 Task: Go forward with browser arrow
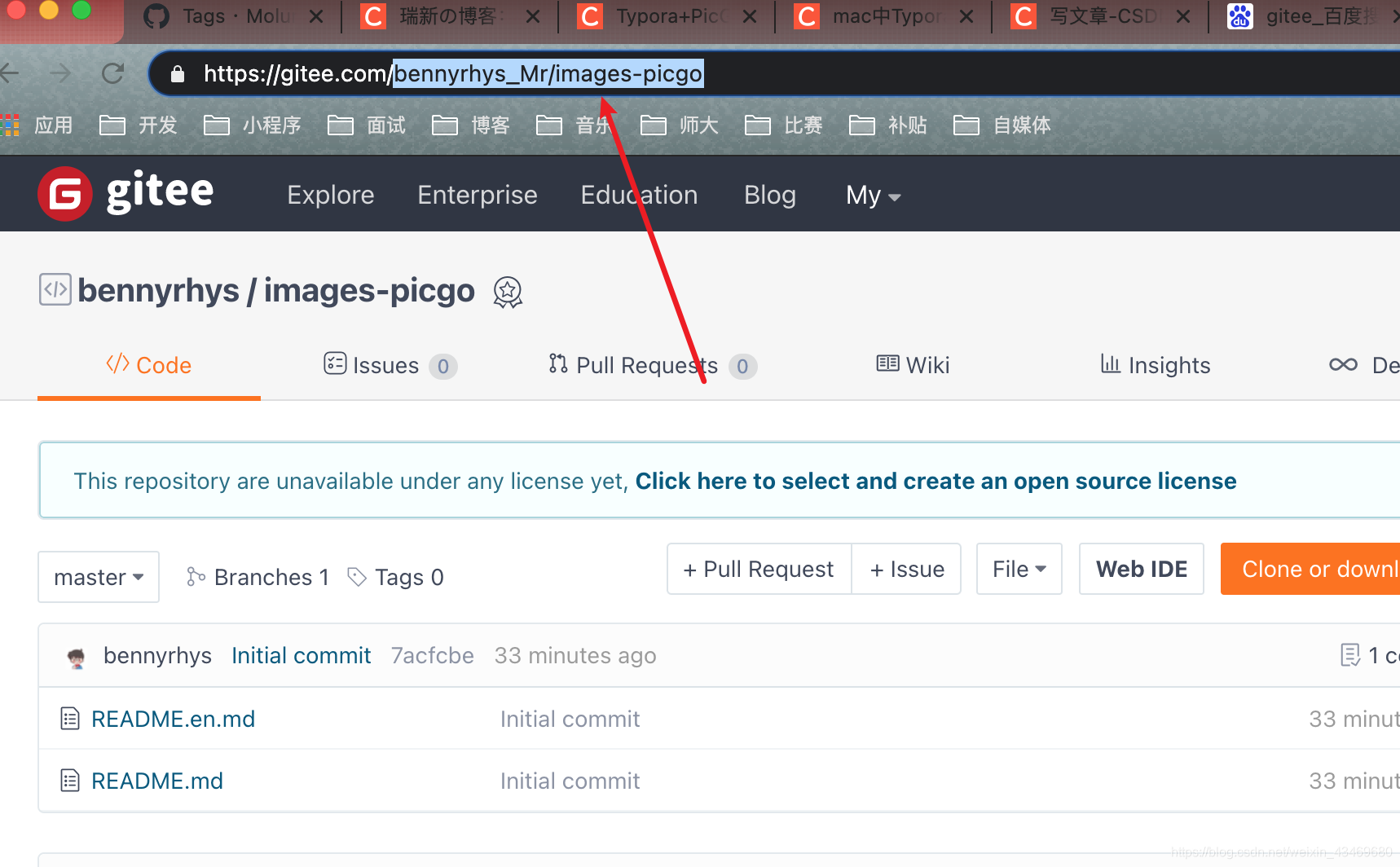click(x=60, y=73)
